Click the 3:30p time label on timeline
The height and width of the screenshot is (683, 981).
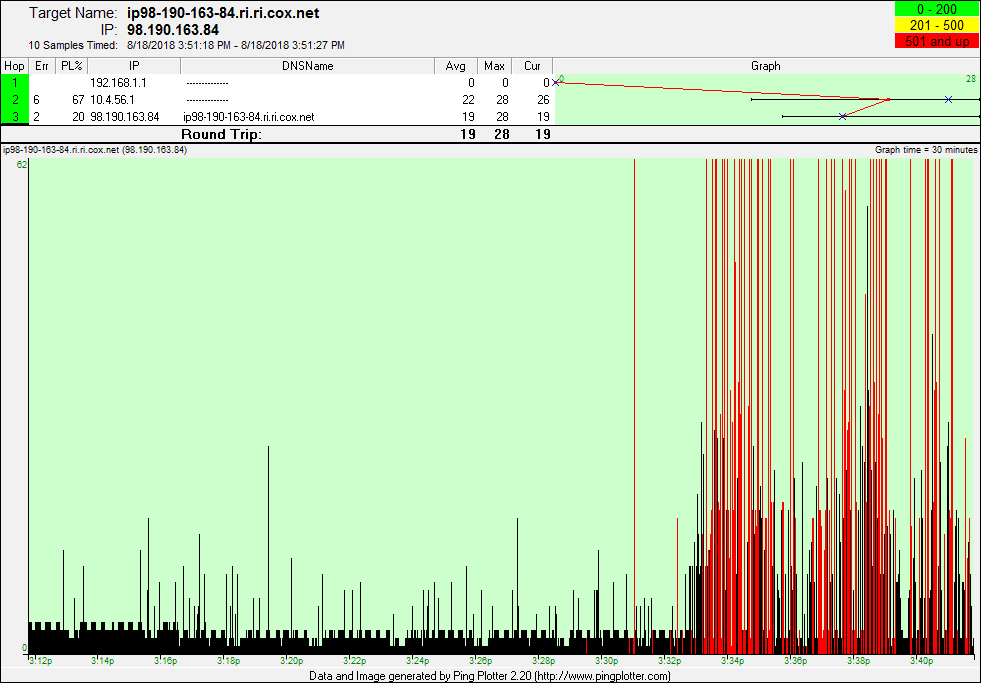(x=606, y=660)
